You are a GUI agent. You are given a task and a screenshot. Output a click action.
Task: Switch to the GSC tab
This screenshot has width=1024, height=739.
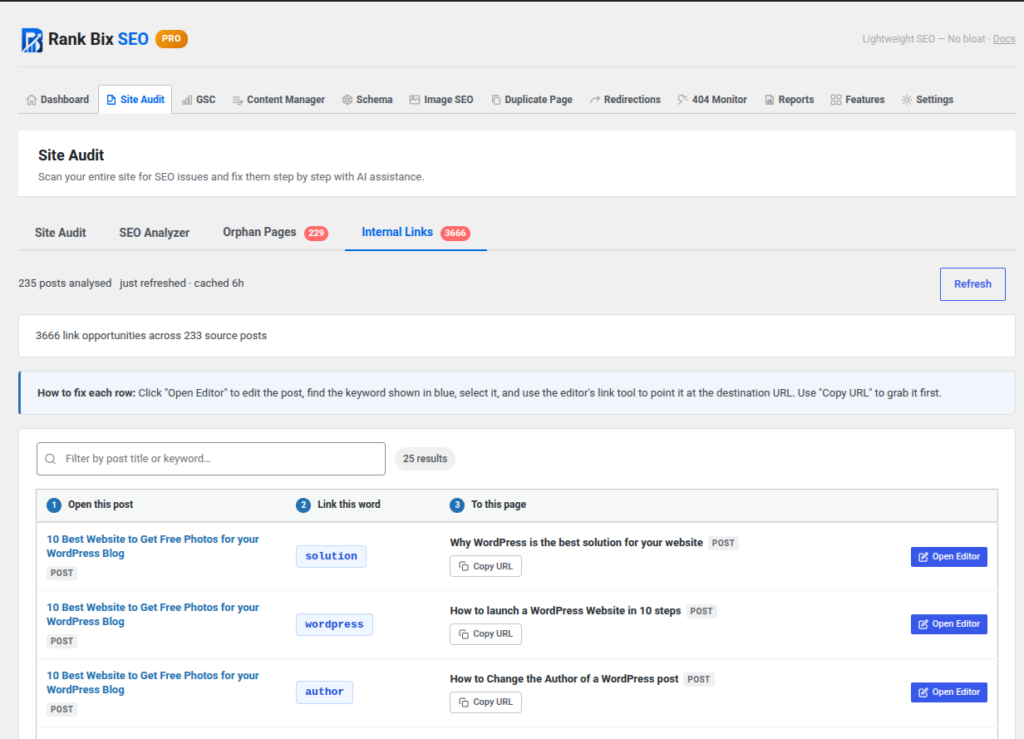pos(199,100)
